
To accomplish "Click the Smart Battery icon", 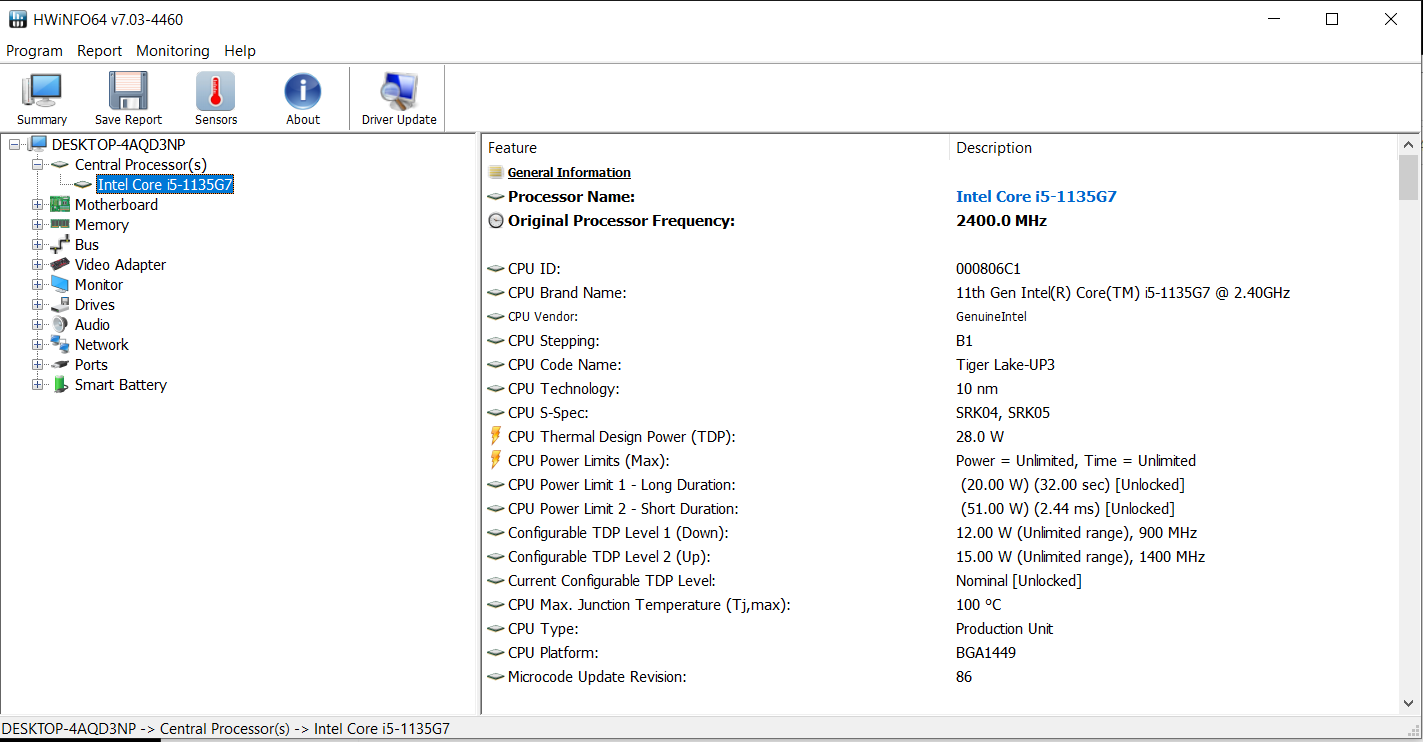I will [x=60, y=385].
